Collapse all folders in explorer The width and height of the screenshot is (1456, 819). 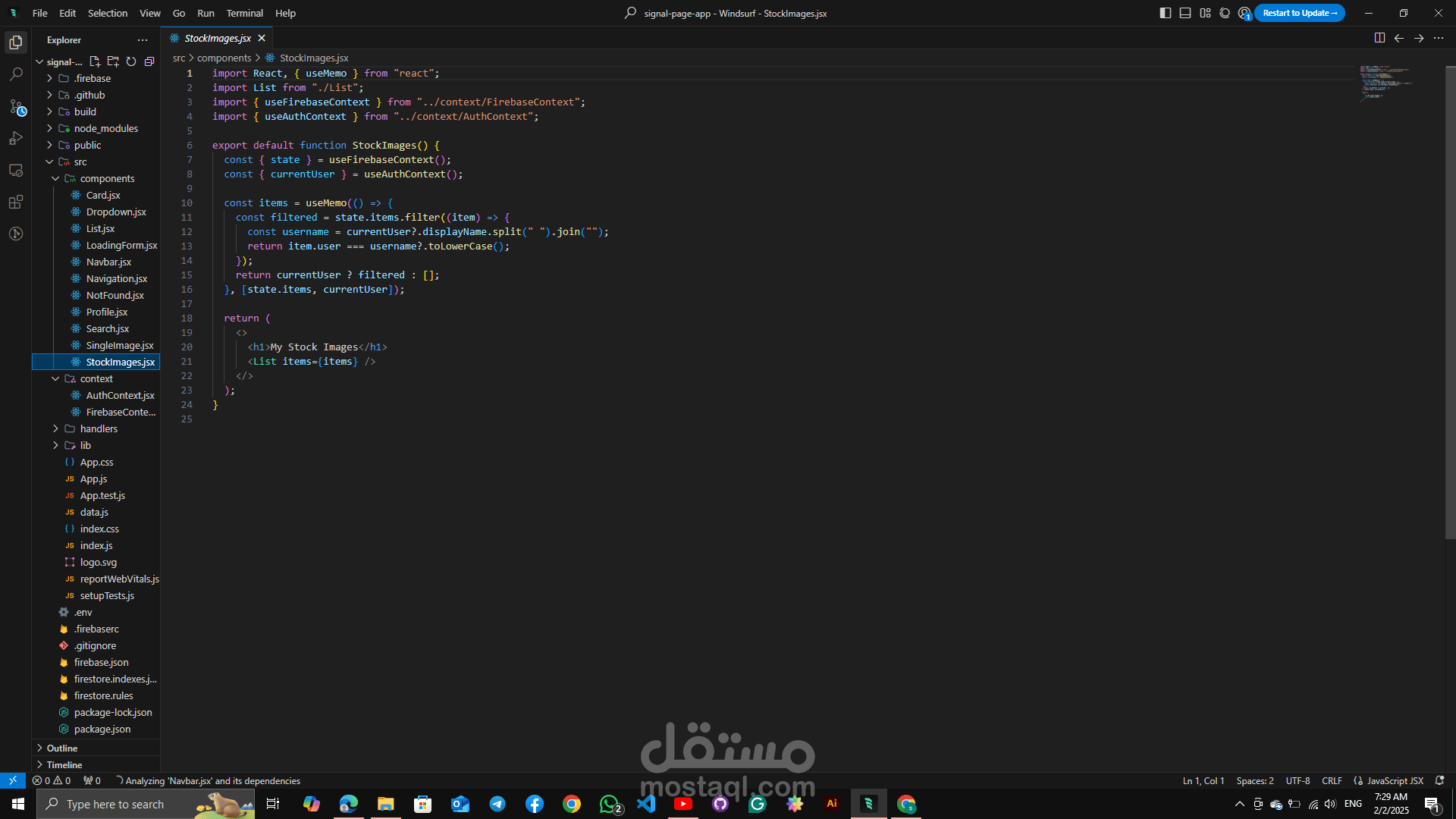(149, 61)
